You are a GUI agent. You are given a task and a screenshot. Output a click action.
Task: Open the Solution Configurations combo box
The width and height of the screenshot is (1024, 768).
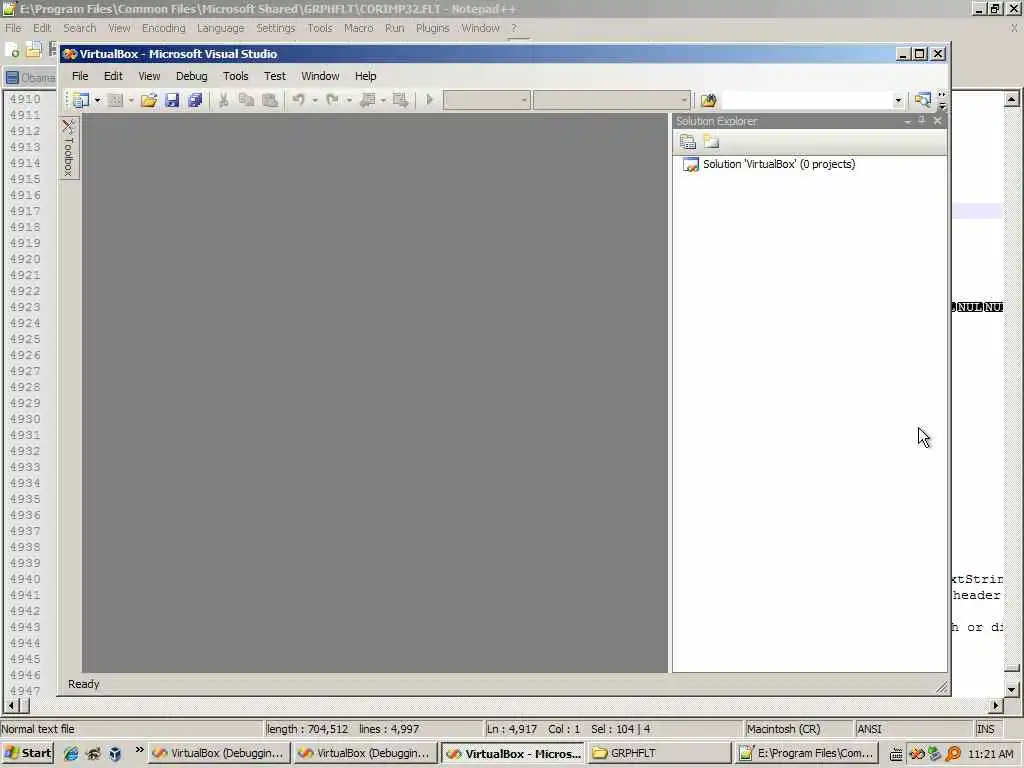coord(487,100)
